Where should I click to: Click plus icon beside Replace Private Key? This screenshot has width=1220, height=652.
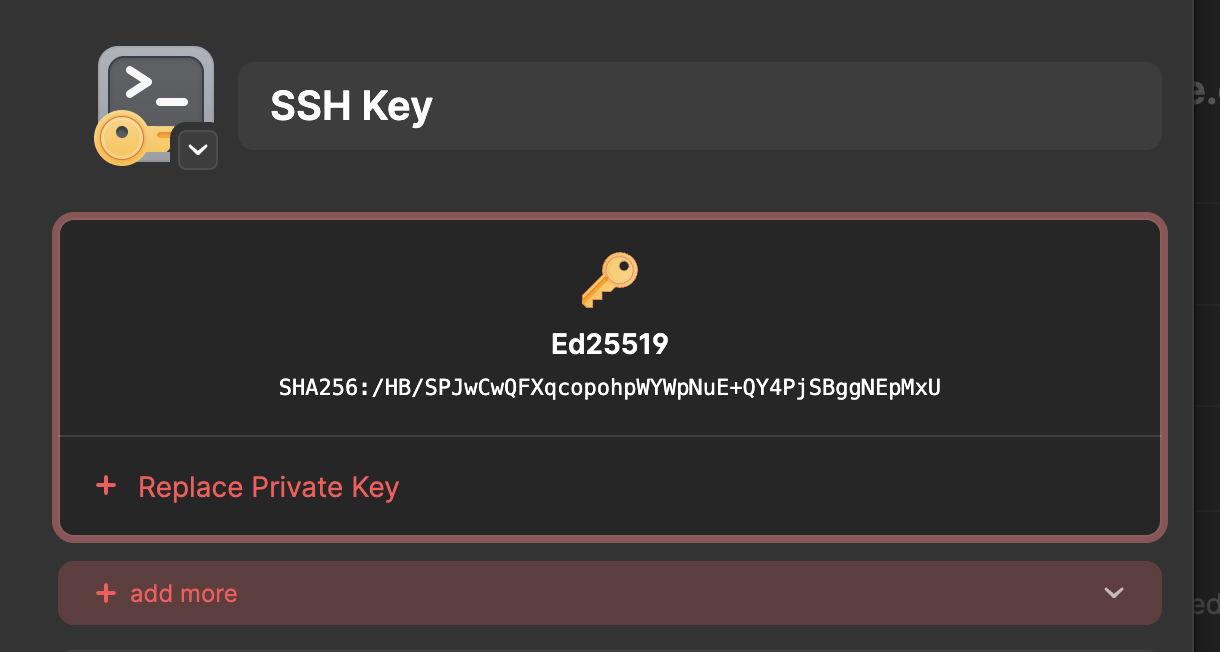(106, 487)
